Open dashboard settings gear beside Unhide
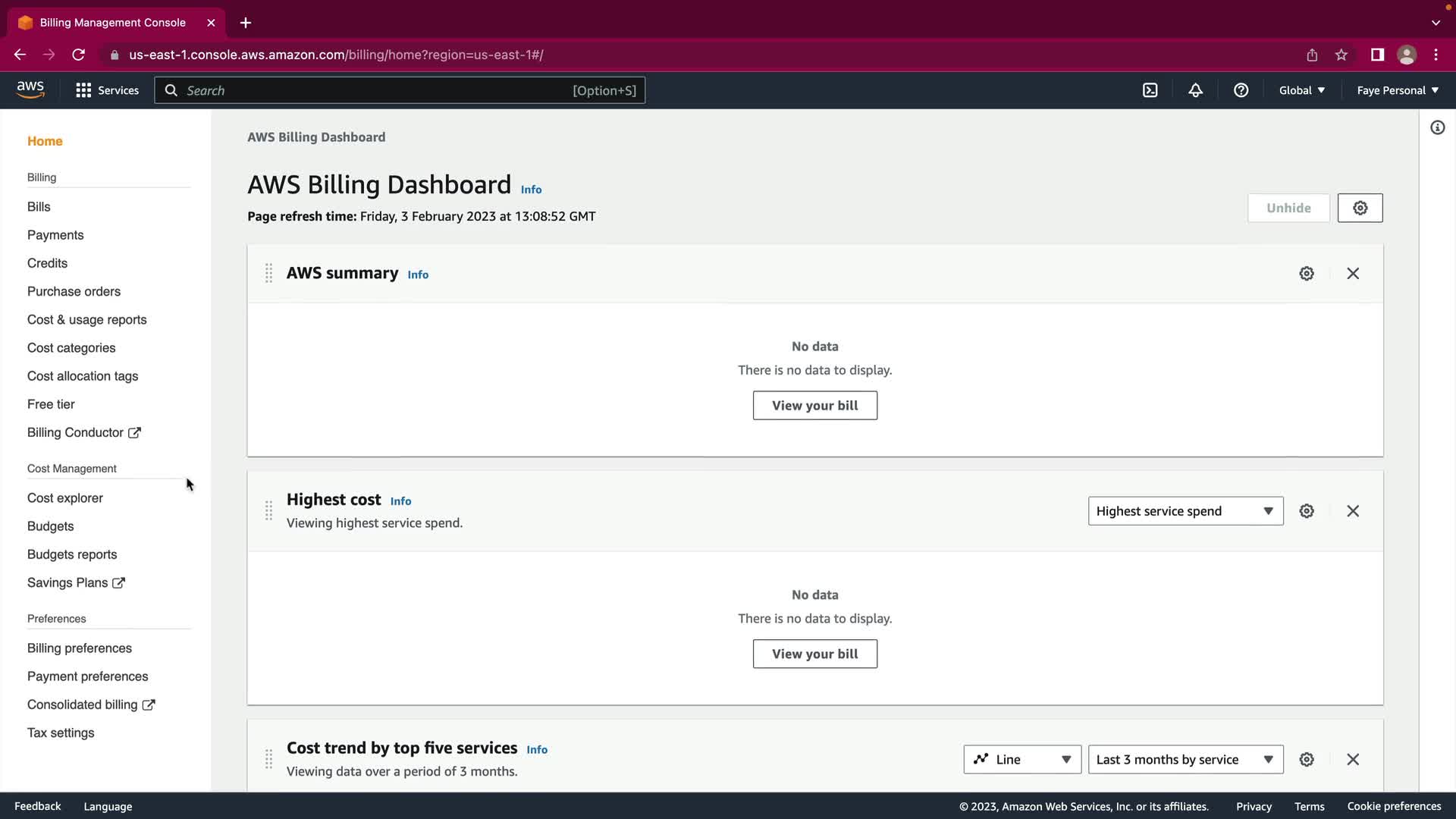Image resolution: width=1456 pixels, height=819 pixels. pos(1360,208)
